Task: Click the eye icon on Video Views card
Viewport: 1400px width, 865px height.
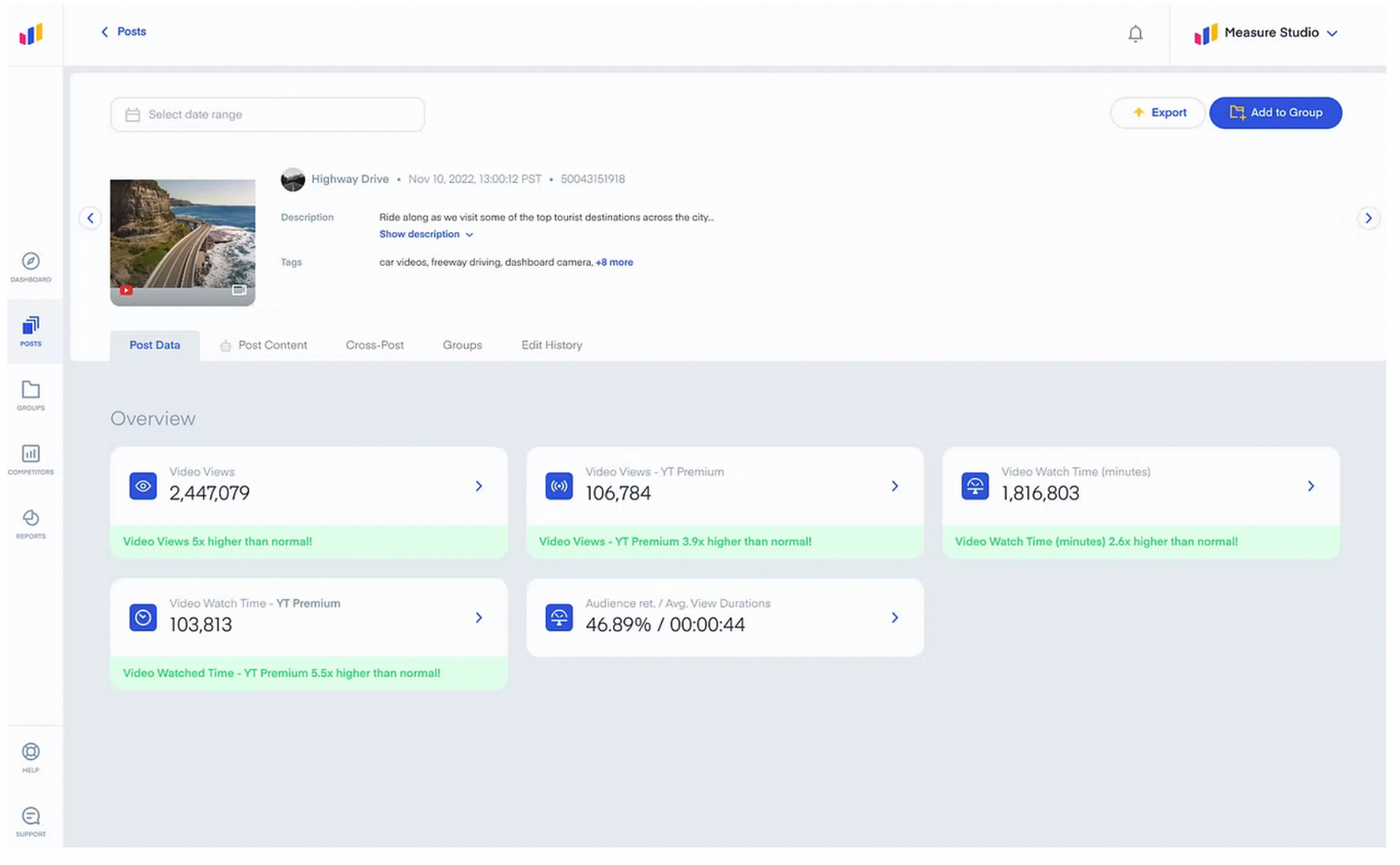Action: [x=143, y=486]
